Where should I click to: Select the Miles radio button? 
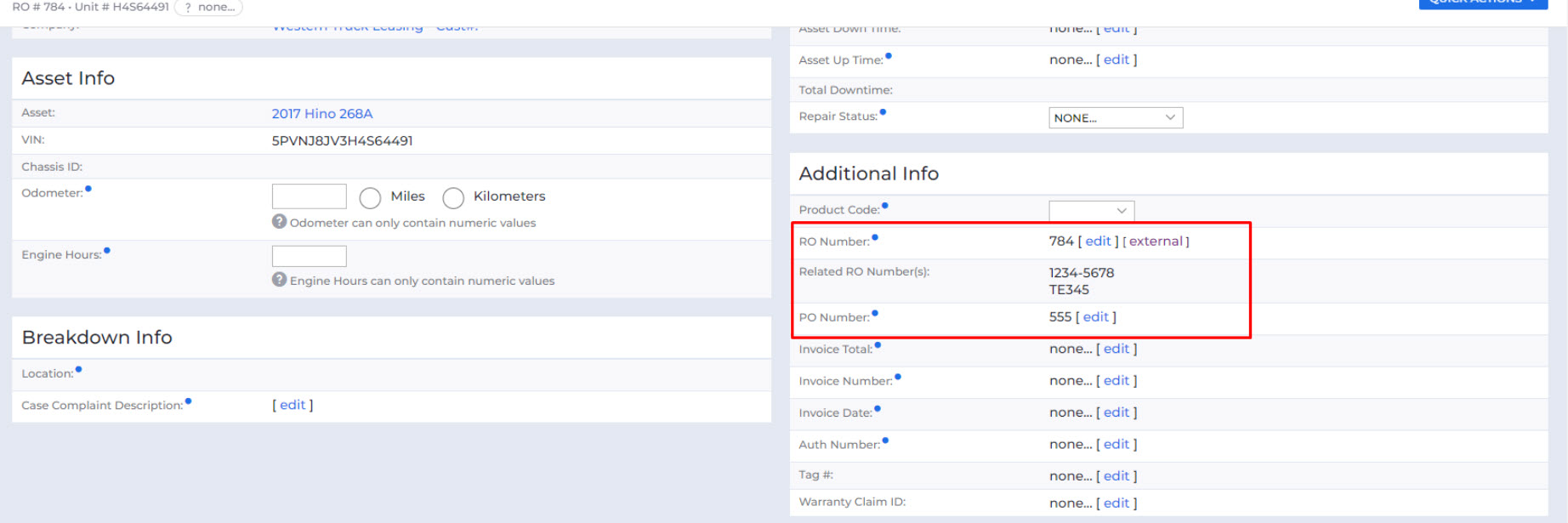point(370,198)
